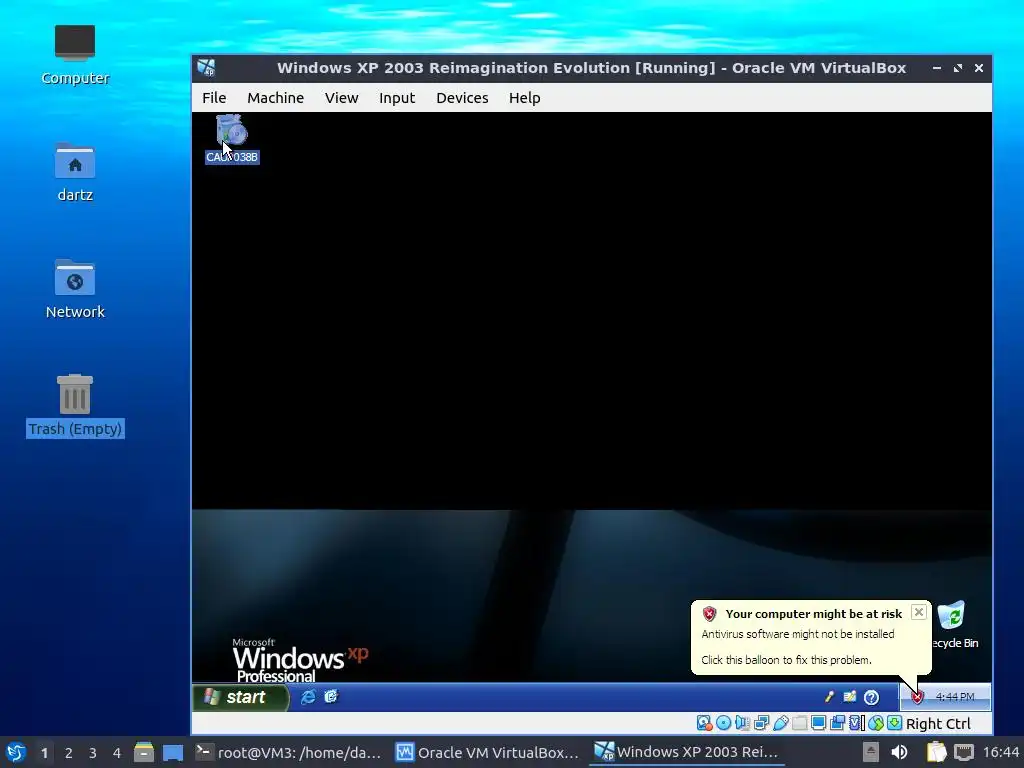Open the file manager from the panel
1024x768 pixels.
[x=144, y=752]
